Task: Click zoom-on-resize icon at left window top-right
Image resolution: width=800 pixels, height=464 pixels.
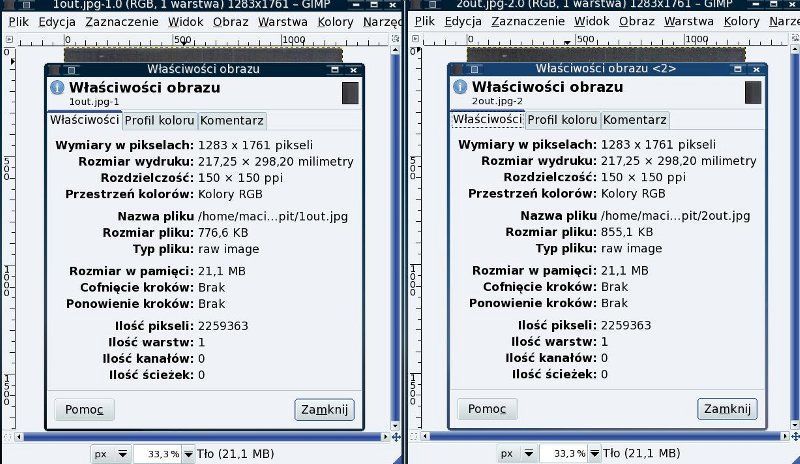Action: [395, 39]
